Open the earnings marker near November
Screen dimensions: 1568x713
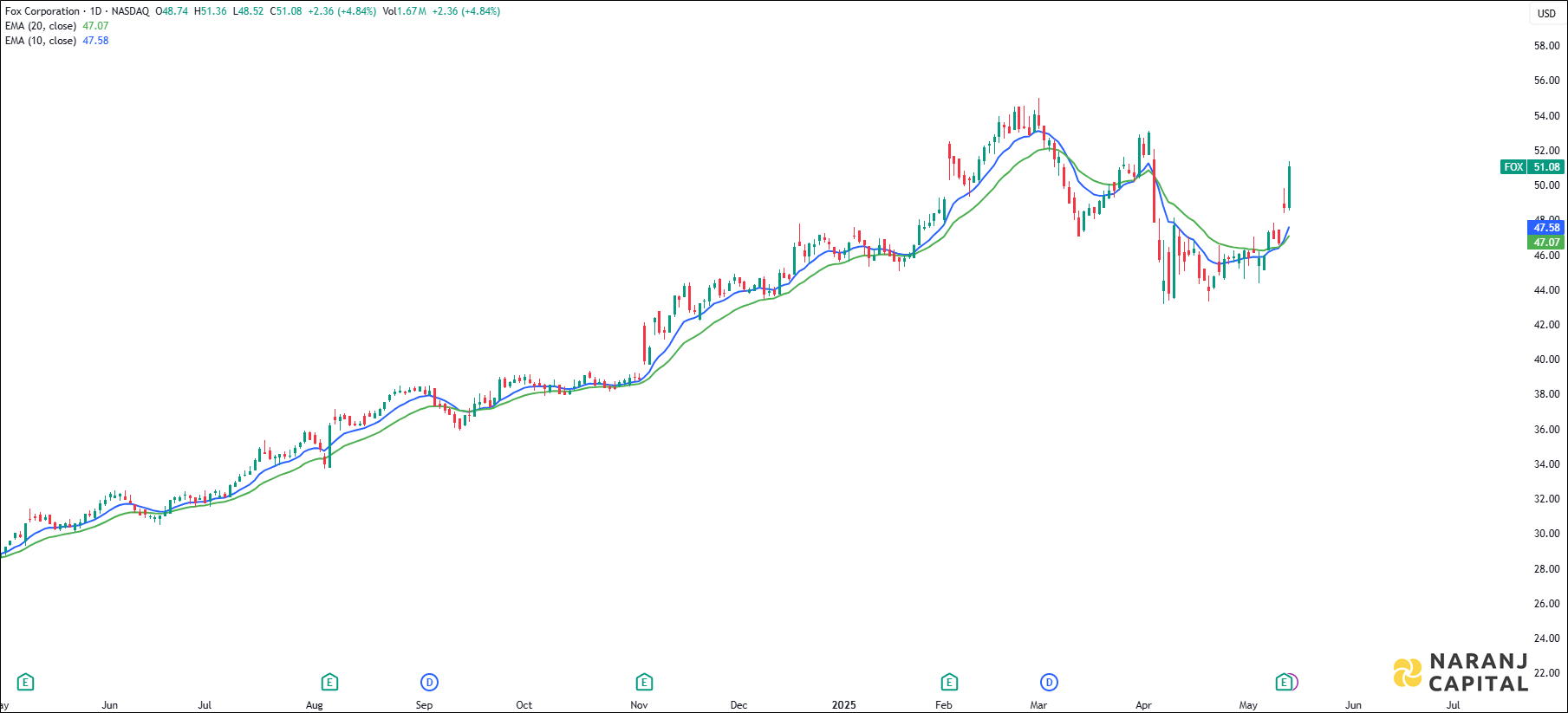(x=644, y=683)
